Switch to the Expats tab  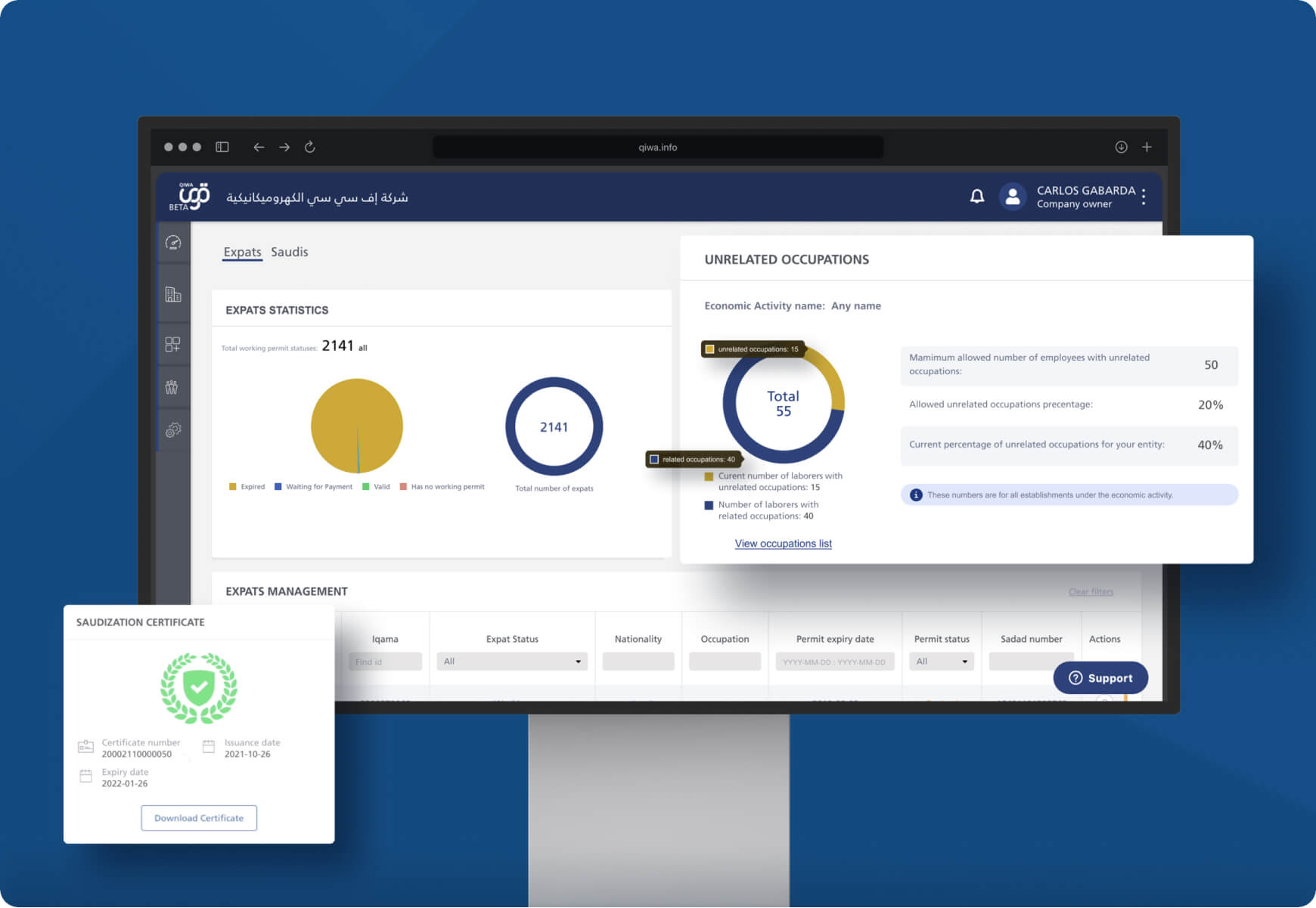pos(242,253)
